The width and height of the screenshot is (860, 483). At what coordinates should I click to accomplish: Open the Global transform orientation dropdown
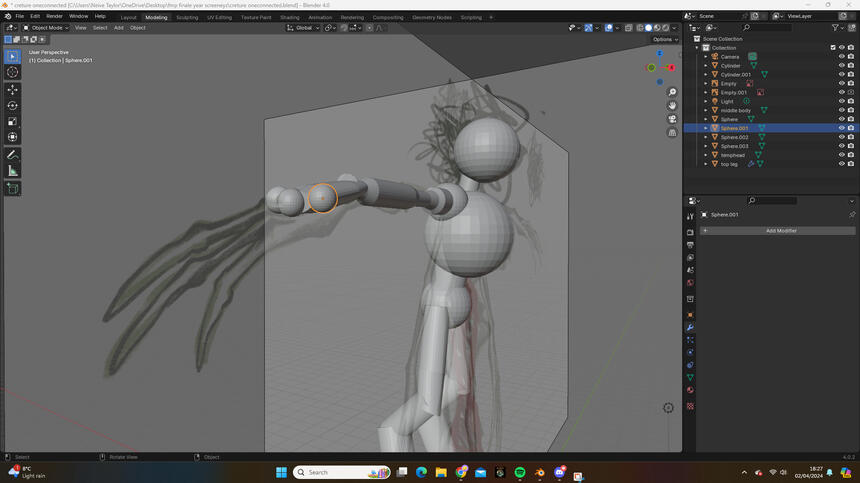[303, 28]
